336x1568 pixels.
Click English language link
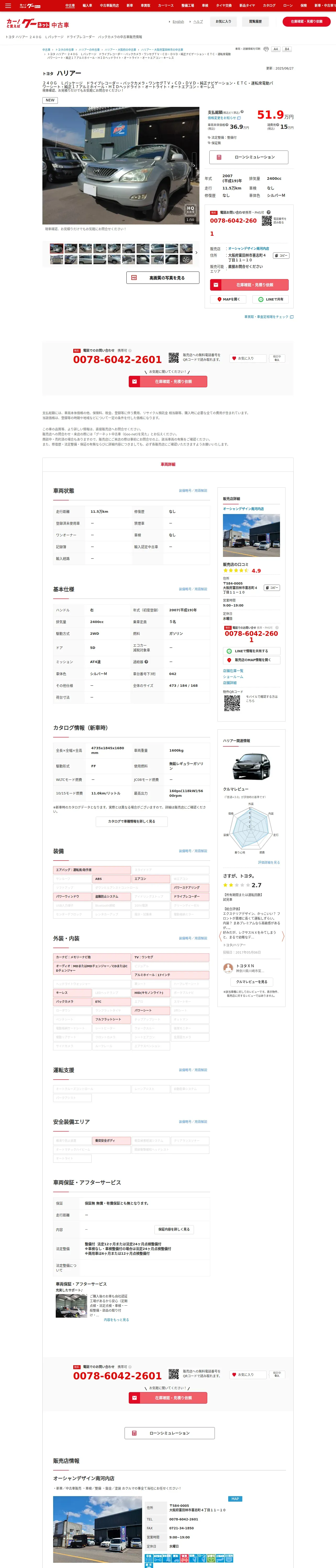[178, 21]
